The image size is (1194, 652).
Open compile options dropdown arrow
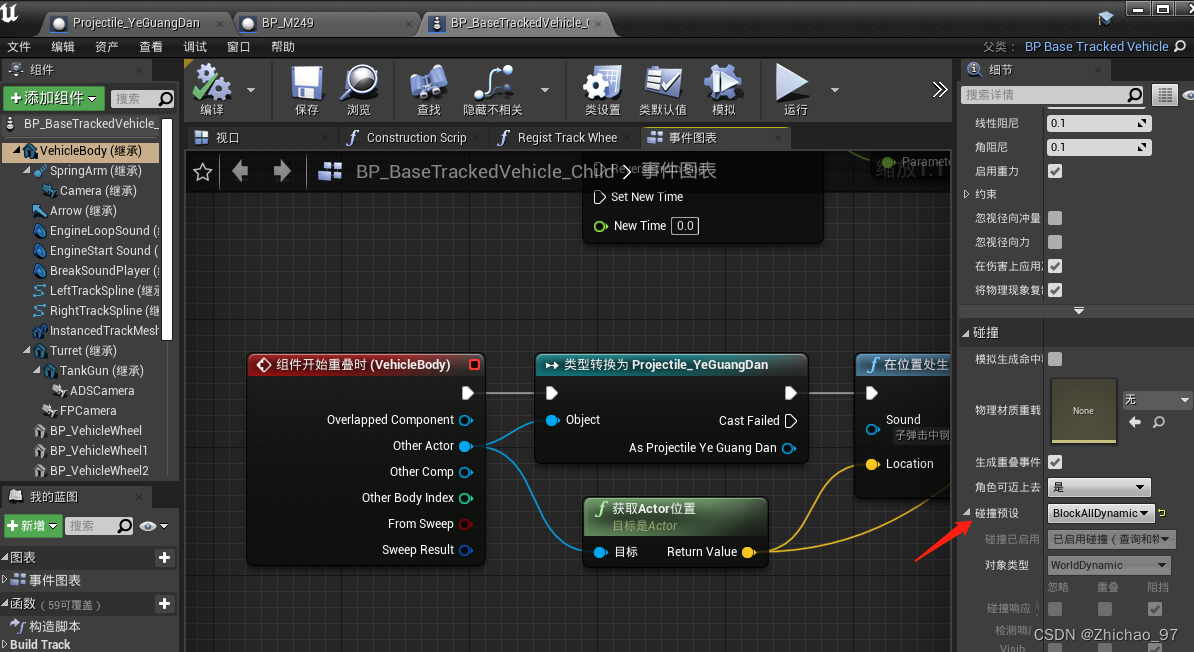point(251,90)
